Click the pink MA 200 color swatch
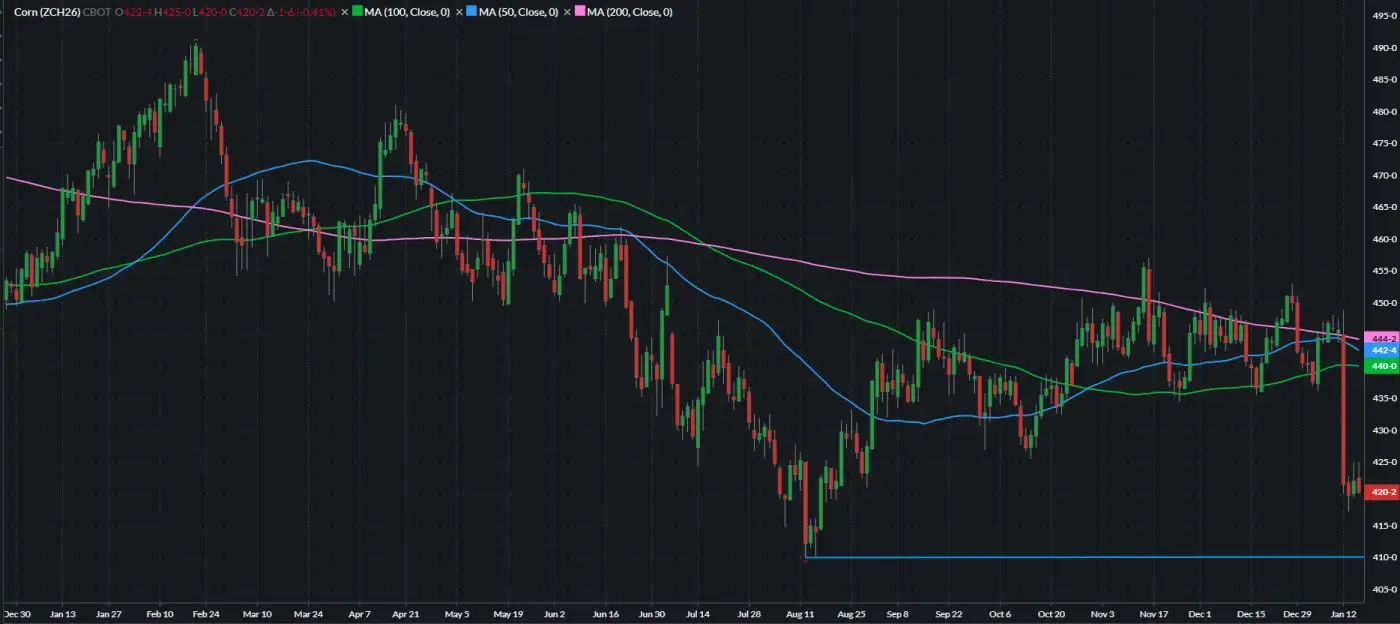Image resolution: width=1400 pixels, height=624 pixels. click(x=580, y=12)
